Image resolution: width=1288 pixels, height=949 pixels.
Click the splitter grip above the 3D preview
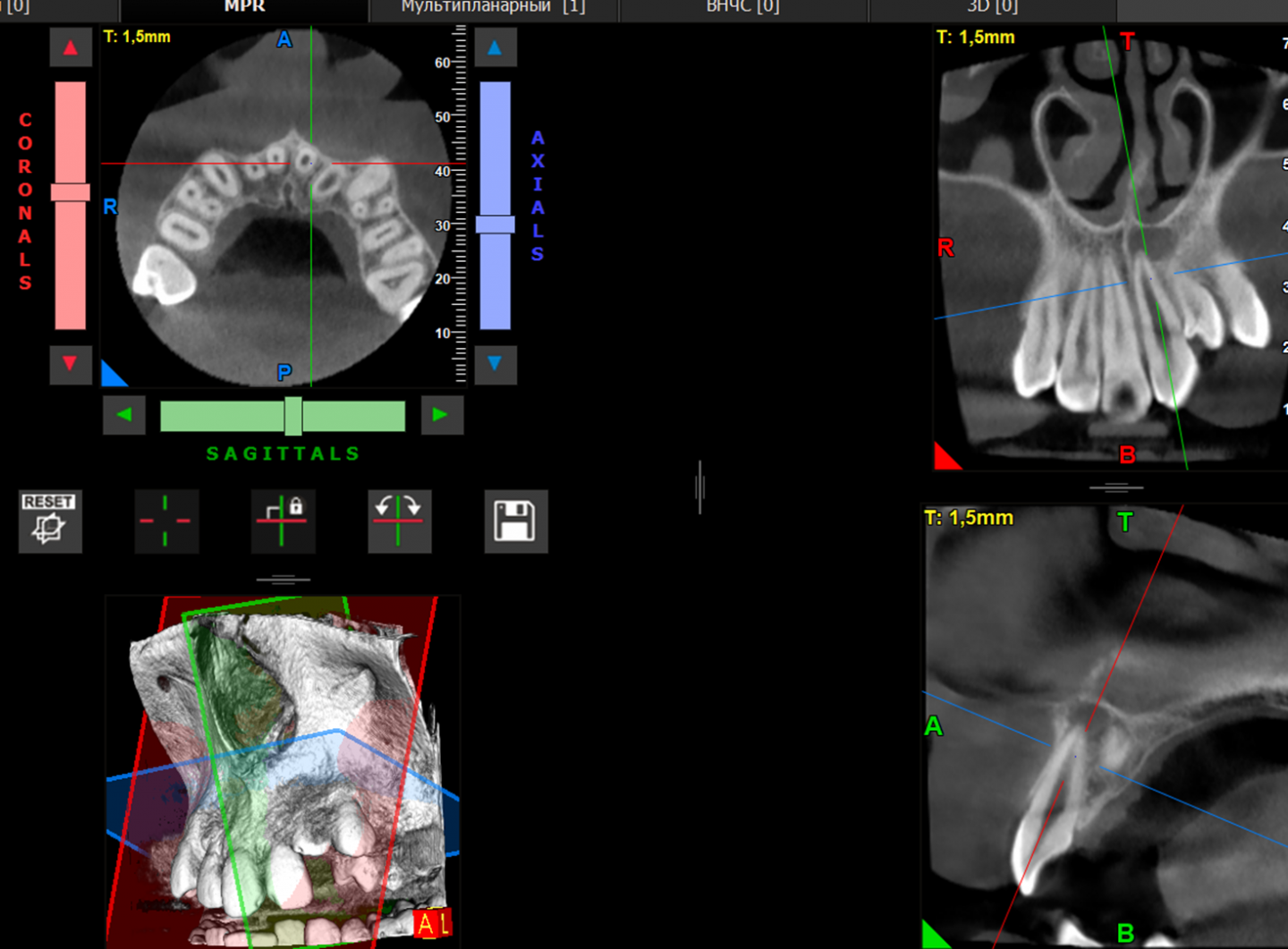coord(283,580)
